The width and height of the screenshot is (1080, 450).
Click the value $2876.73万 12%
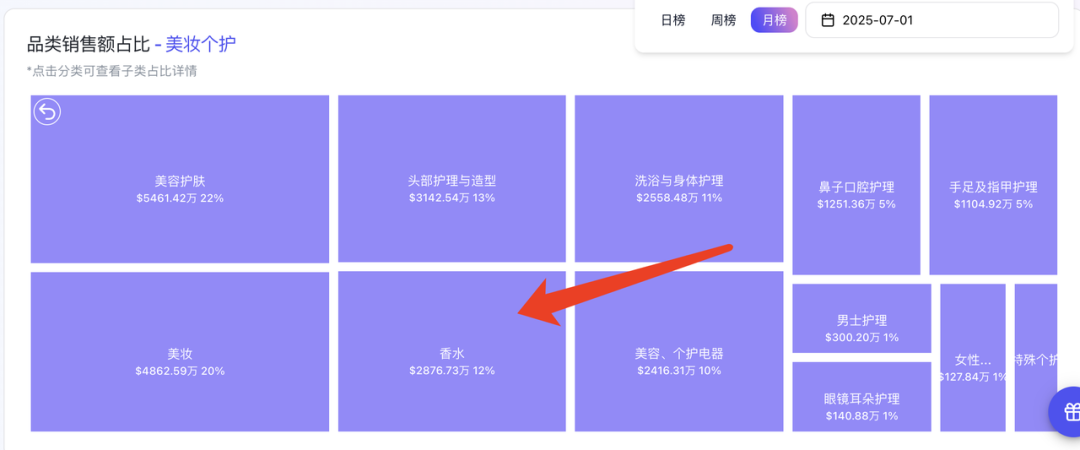pyautogui.click(x=452, y=371)
